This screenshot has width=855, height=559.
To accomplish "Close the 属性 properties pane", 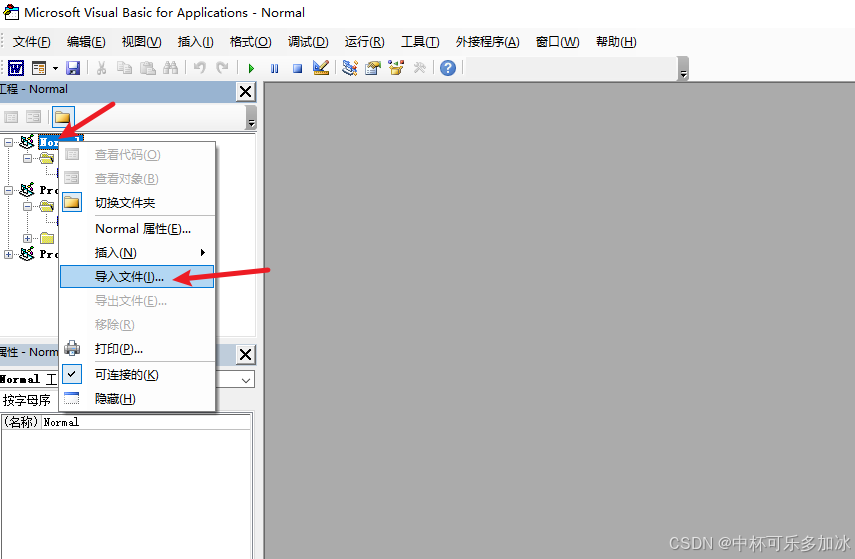I will click(245, 354).
